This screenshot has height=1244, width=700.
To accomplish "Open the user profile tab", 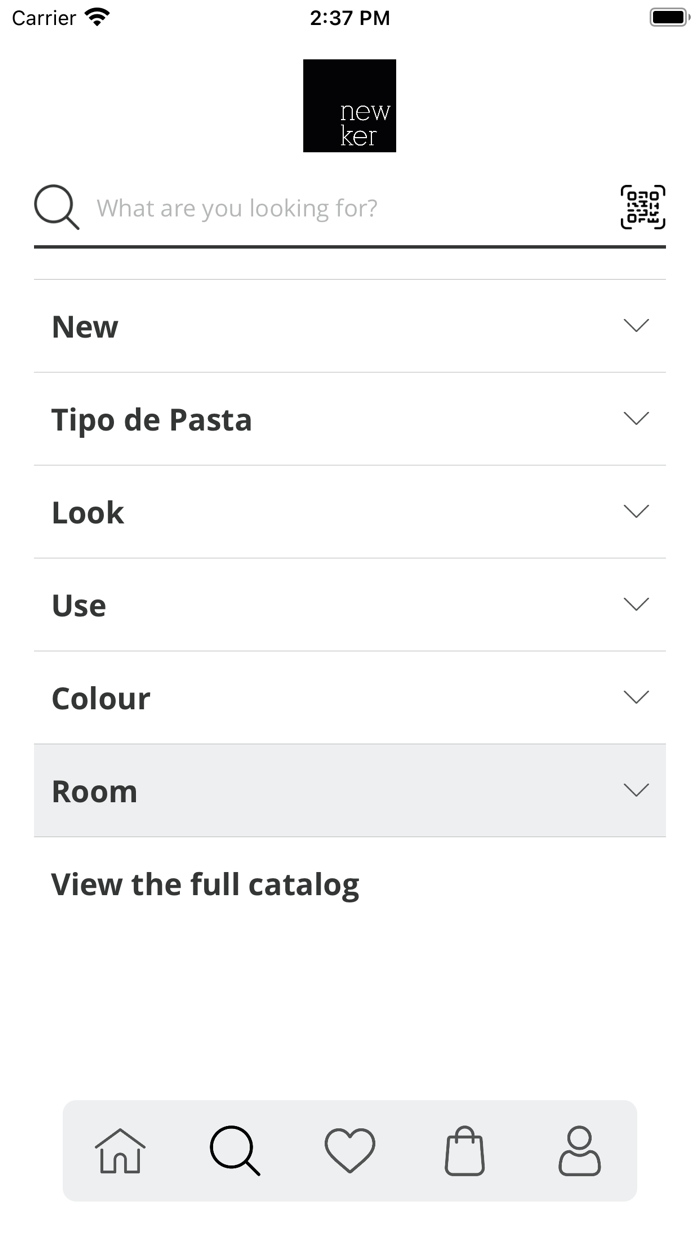I will pyautogui.click(x=579, y=1151).
